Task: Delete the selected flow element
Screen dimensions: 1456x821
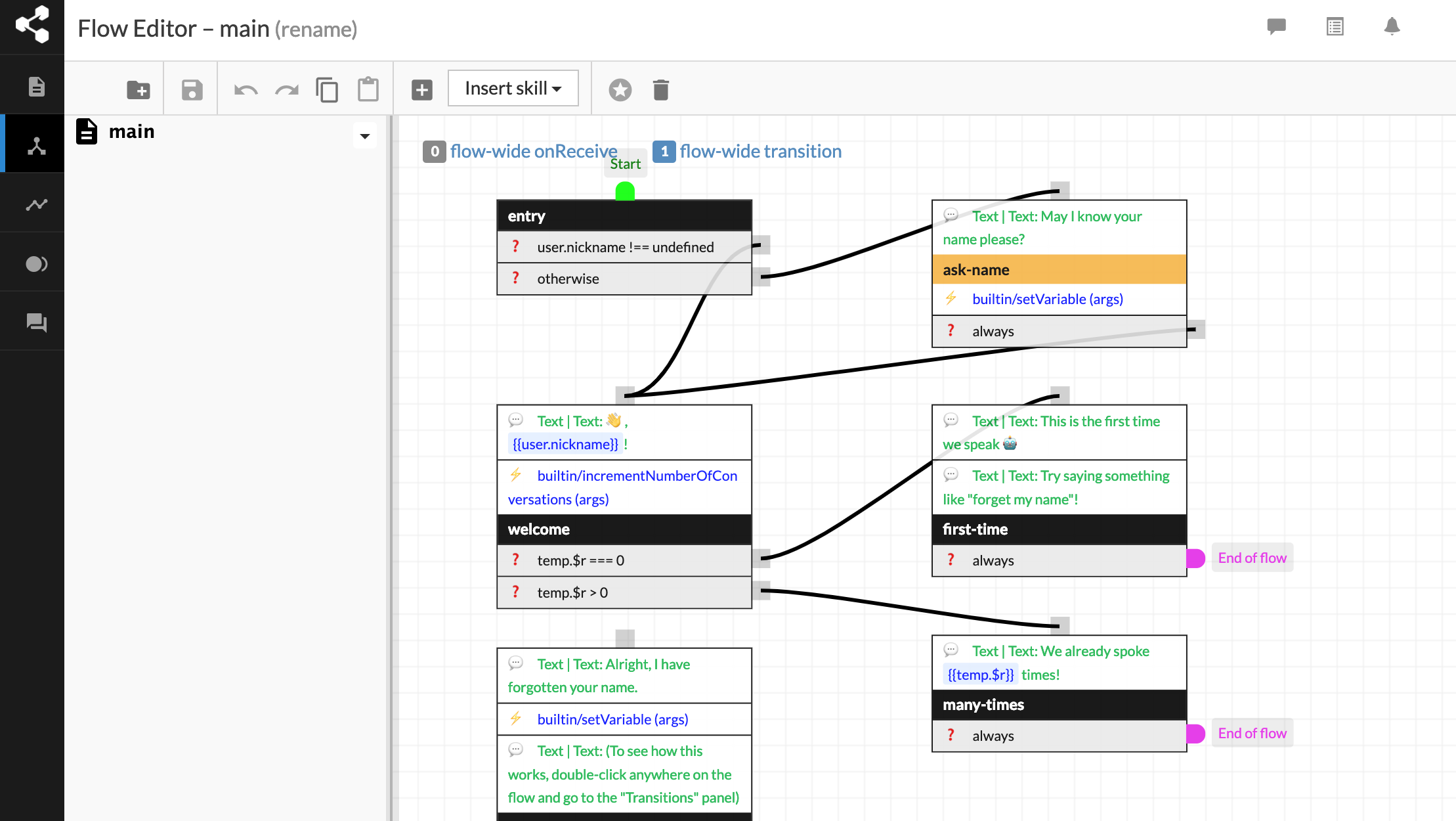Action: click(x=660, y=89)
